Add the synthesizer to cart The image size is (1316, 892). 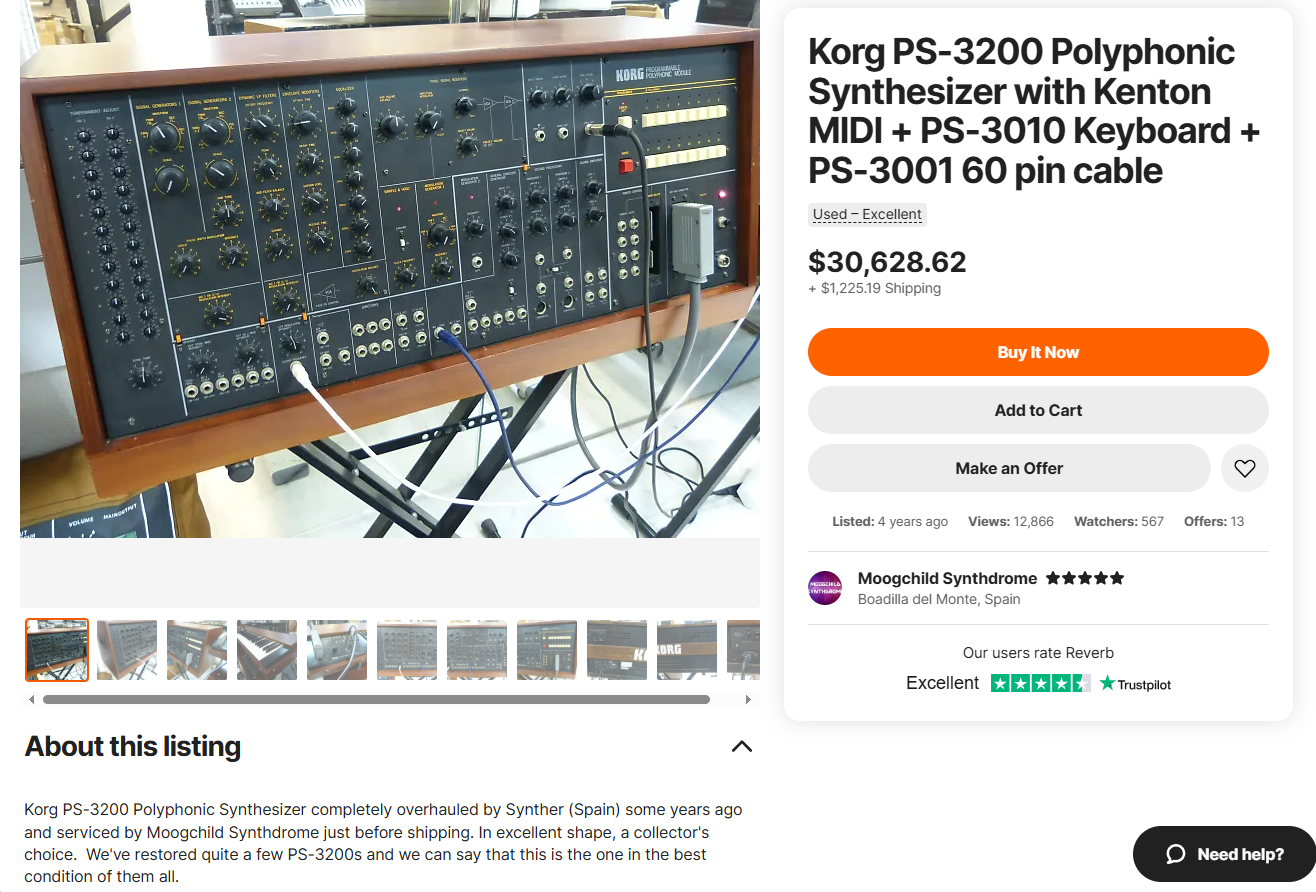[1038, 410]
